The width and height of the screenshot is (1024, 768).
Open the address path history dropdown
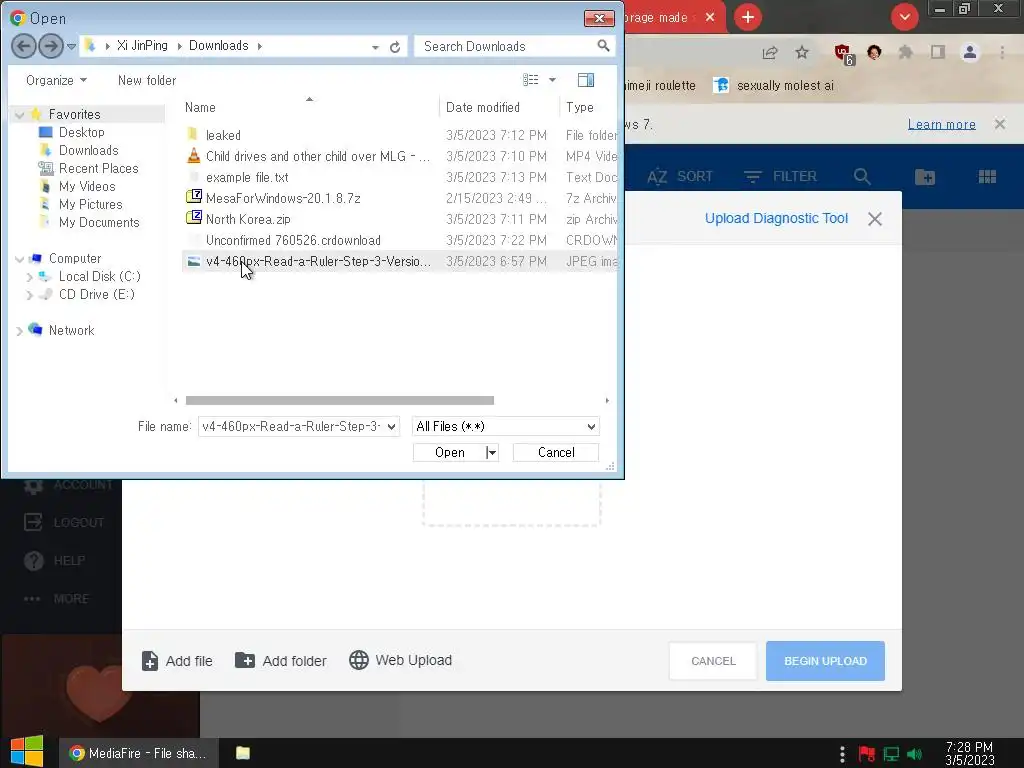[x=375, y=47]
